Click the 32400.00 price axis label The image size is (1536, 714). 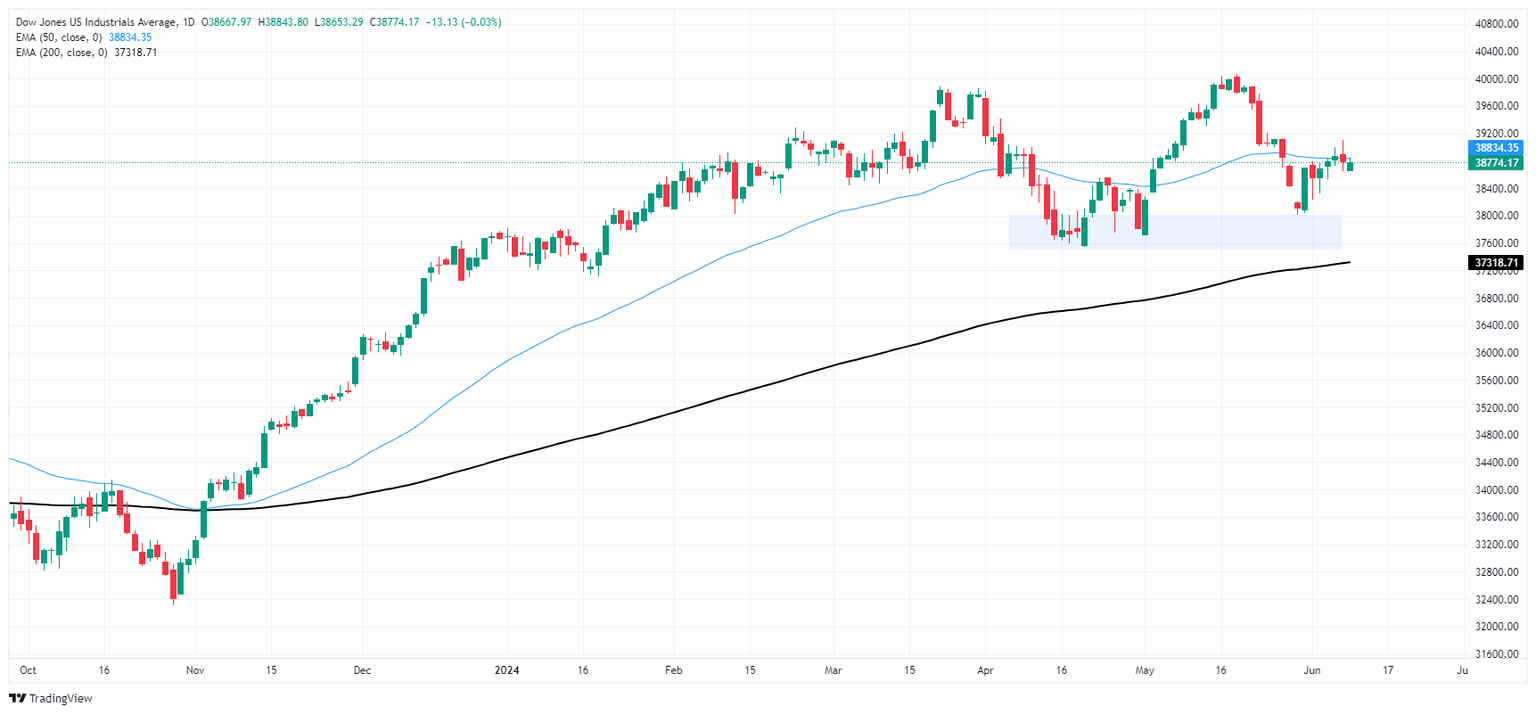coord(1497,600)
